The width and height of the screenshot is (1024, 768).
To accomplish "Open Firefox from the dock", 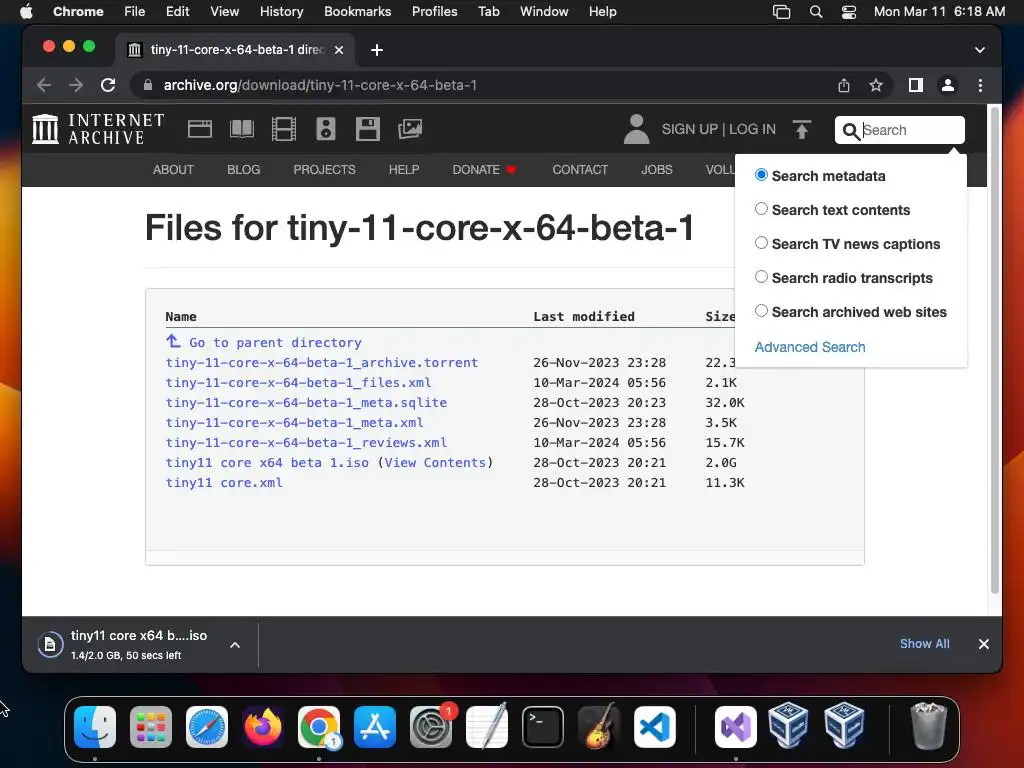I will [263, 727].
